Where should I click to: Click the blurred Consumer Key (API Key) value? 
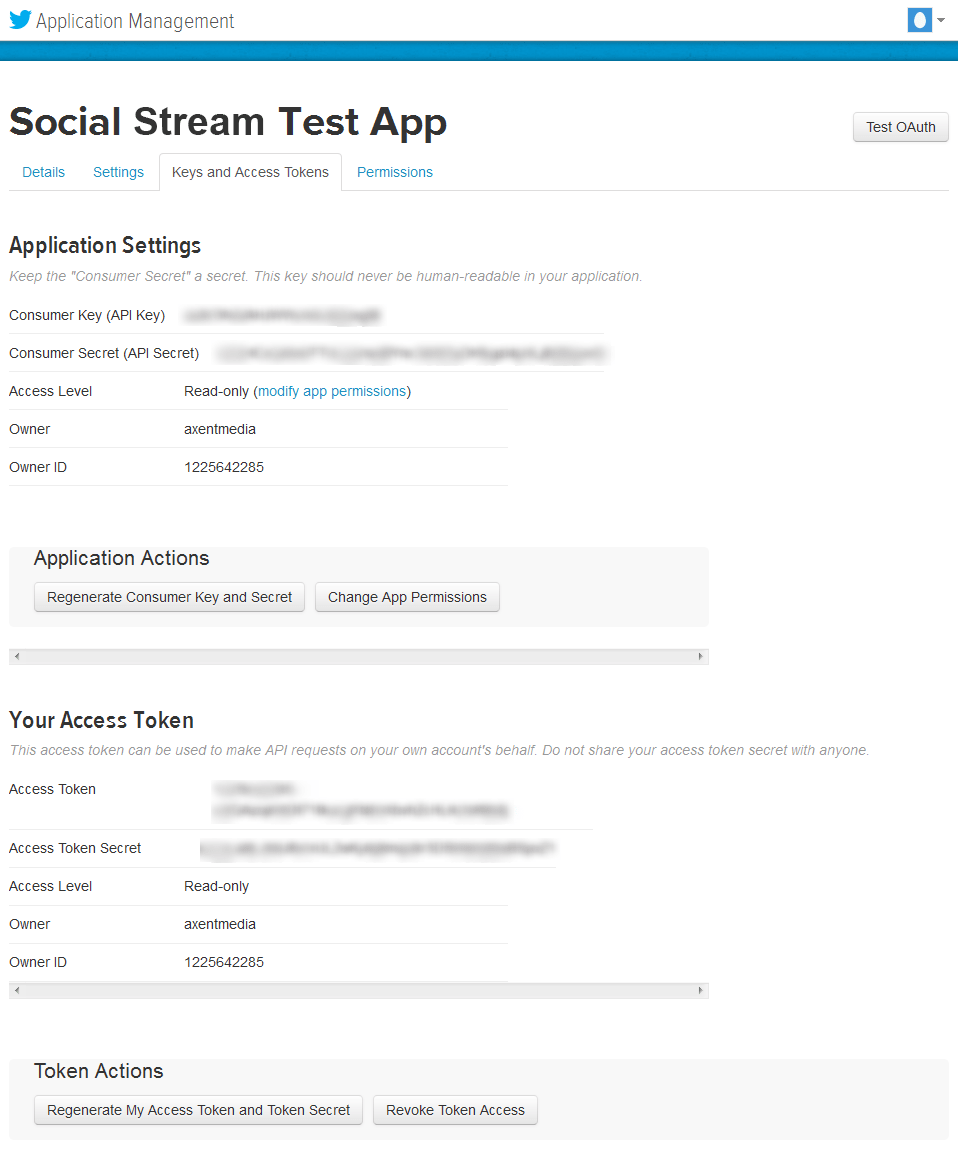282,315
